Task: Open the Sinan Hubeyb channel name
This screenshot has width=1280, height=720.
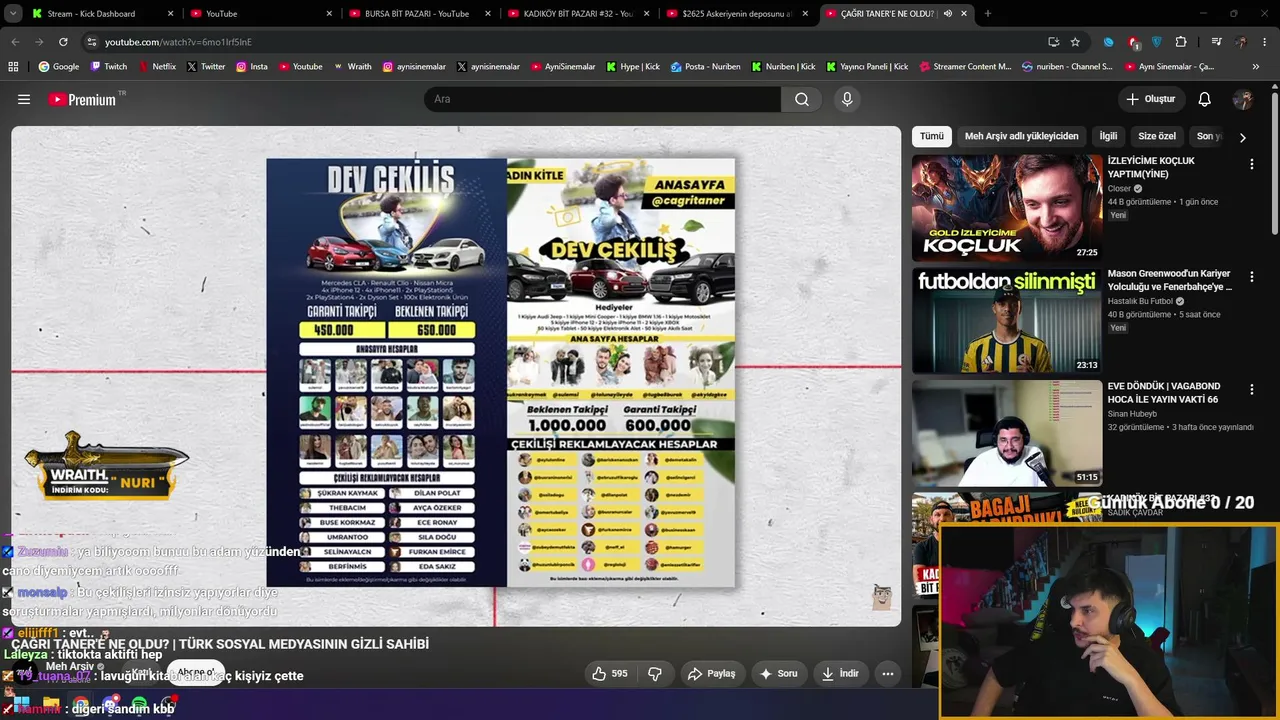Action: 1132,413
